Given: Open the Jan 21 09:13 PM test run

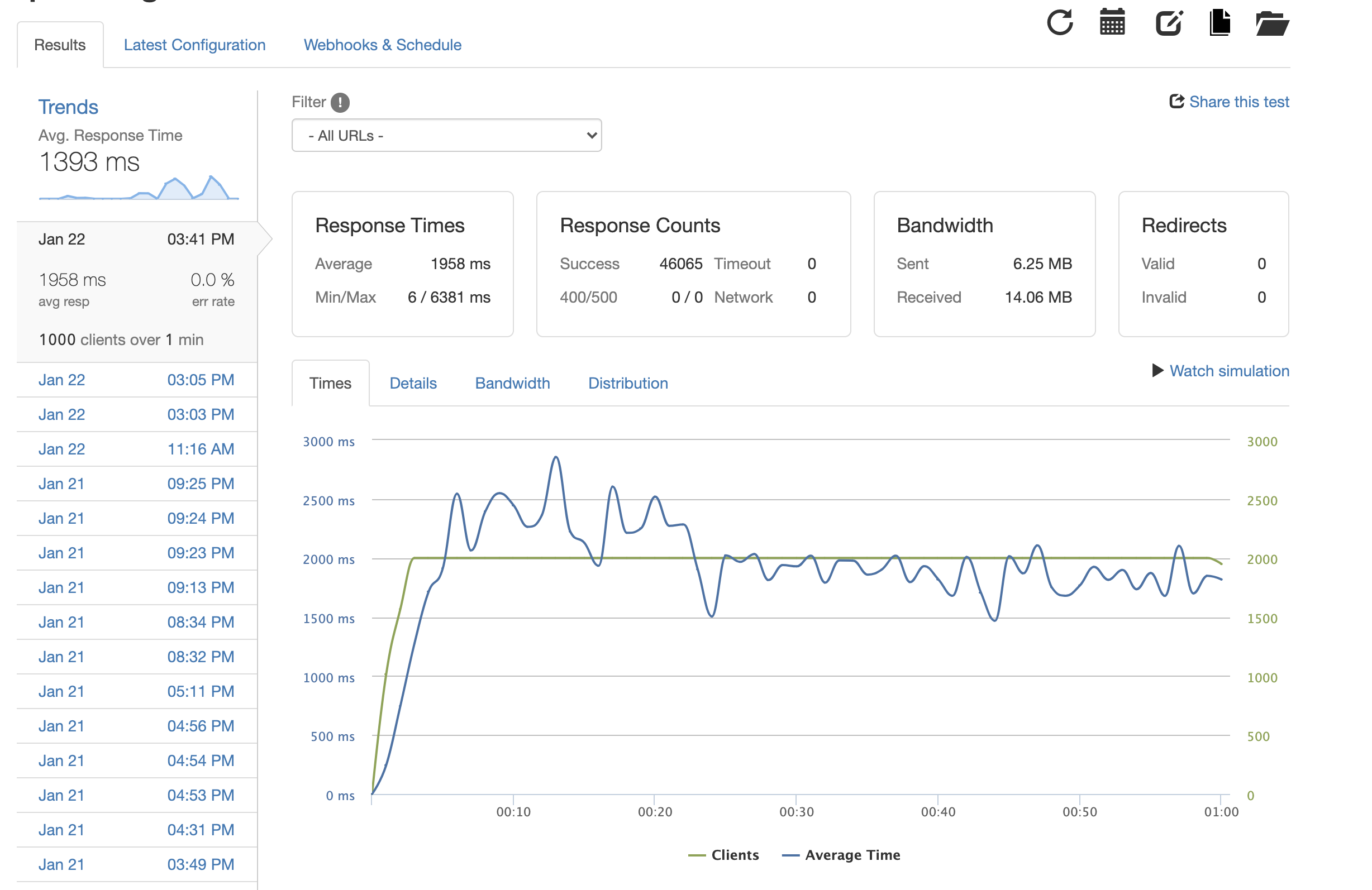Looking at the screenshot, I should point(137,587).
